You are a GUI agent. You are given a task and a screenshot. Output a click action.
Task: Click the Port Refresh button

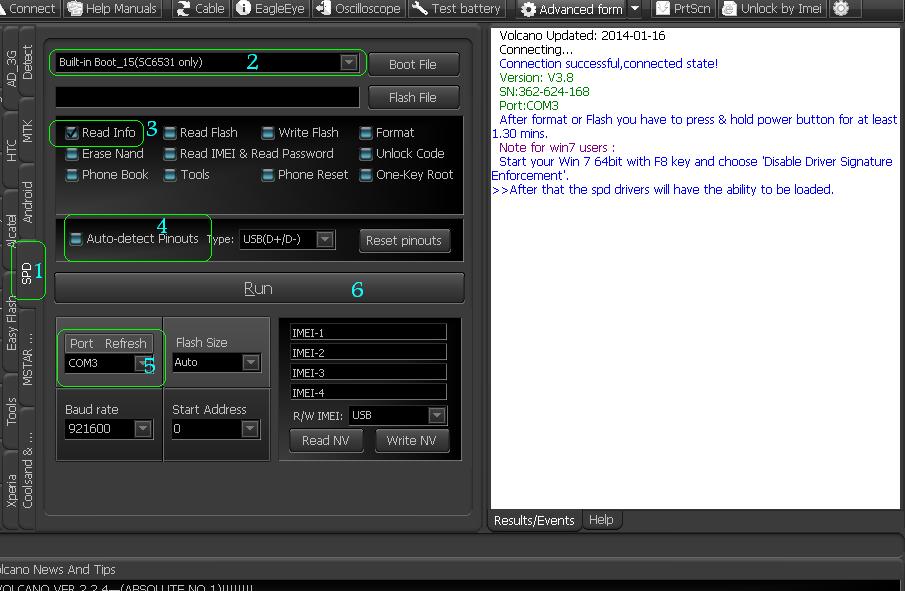point(109,343)
